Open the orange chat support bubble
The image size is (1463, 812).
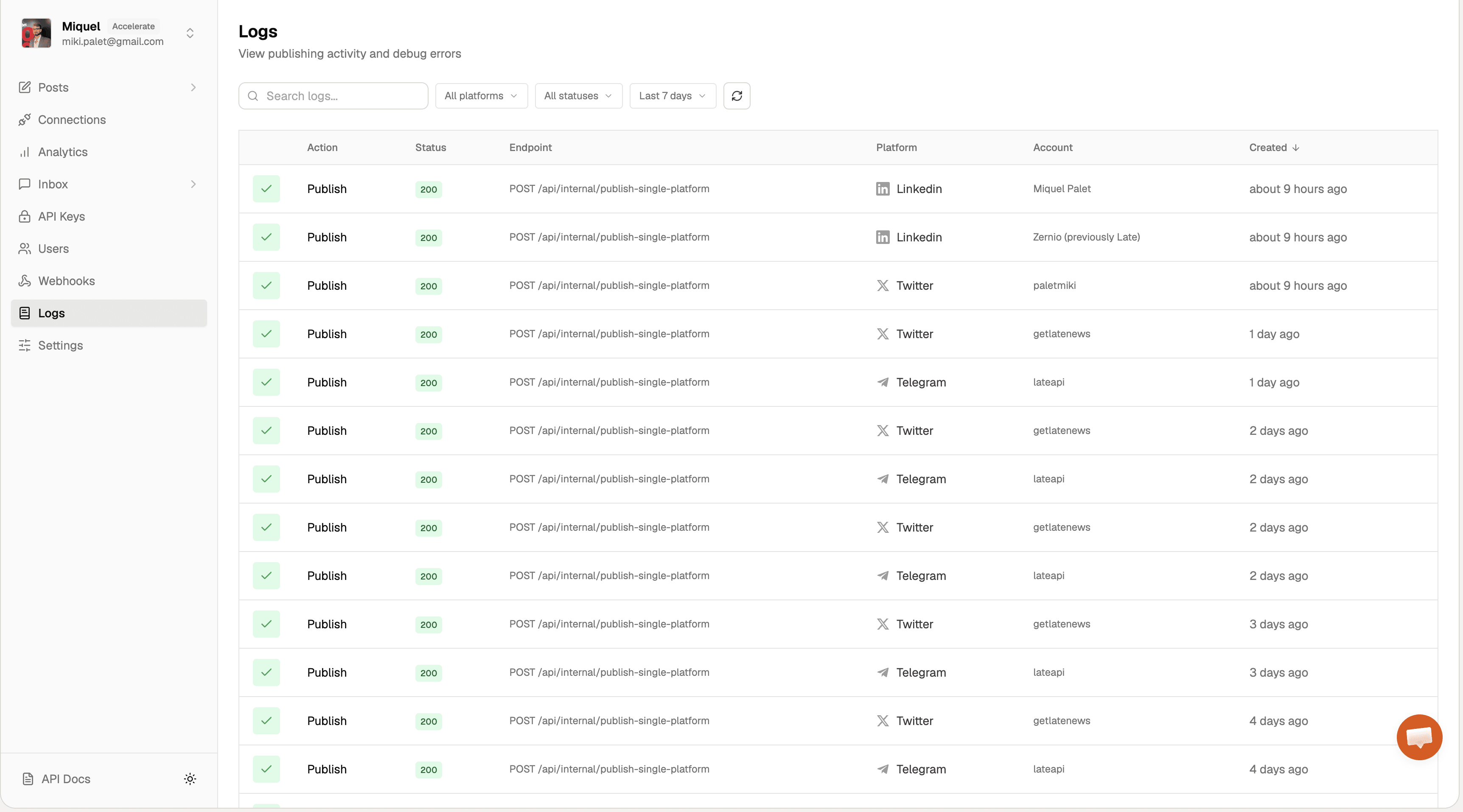(1419, 737)
